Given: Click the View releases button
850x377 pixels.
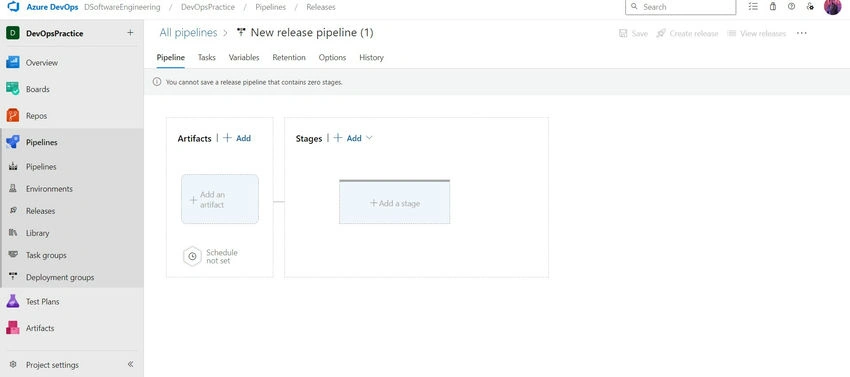Looking at the screenshot, I should click(x=756, y=34).
